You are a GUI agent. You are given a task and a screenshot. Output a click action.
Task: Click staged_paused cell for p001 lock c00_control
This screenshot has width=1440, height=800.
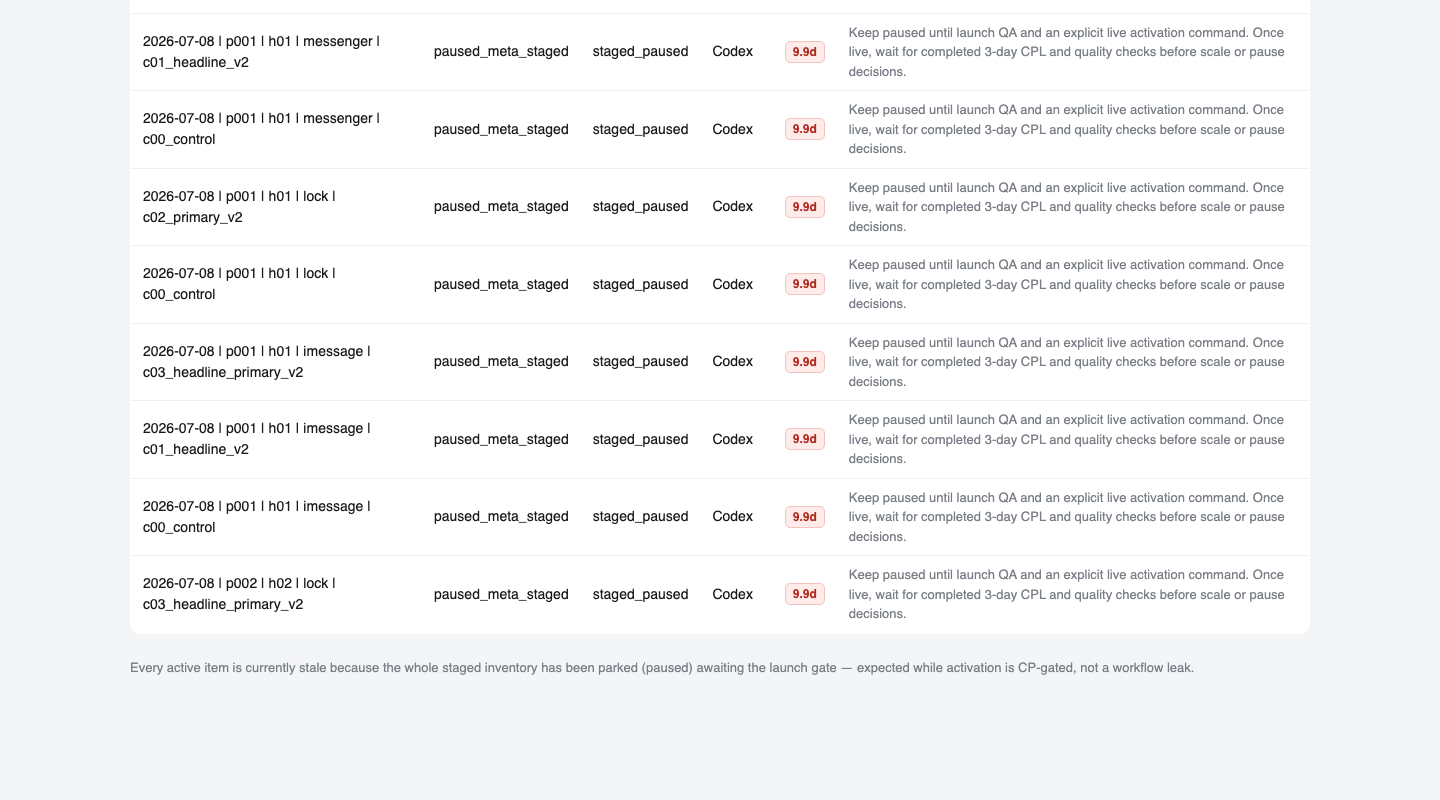[x=640, y=284]
